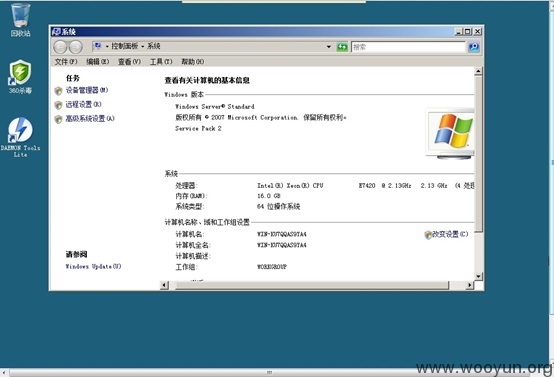This screenshot has width=554, height=377.
Task: Click the system window title bar icon
Action: click(x=56, y=32)
